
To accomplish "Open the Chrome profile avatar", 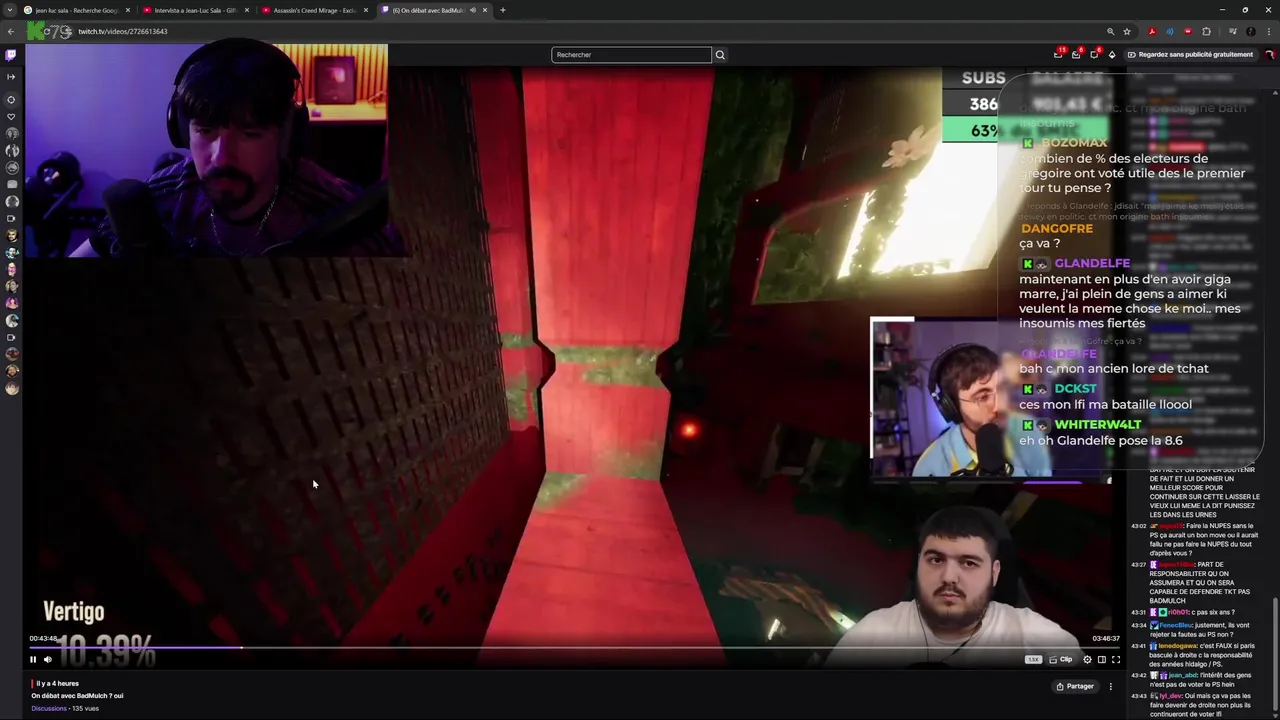I will (x=1250, y=31).
